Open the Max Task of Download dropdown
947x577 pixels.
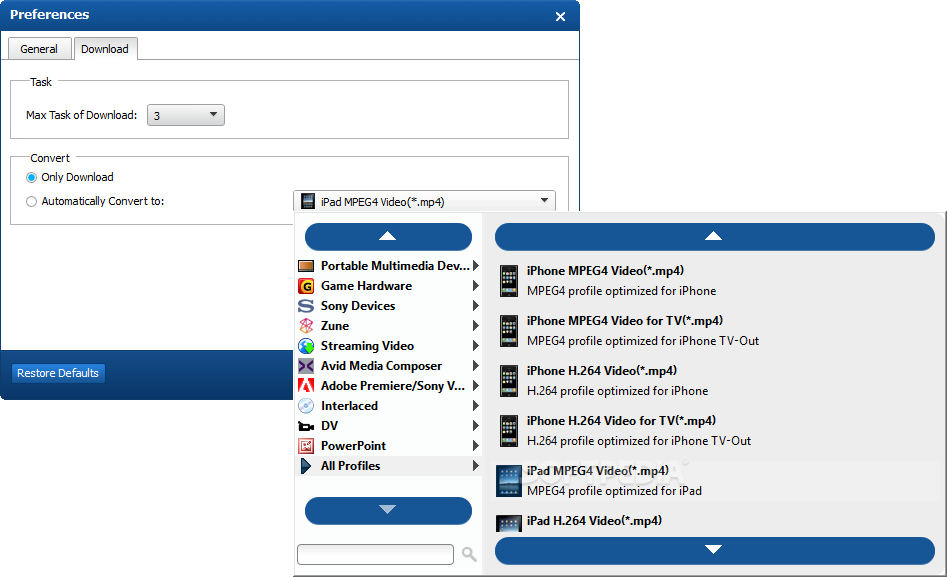186,115
